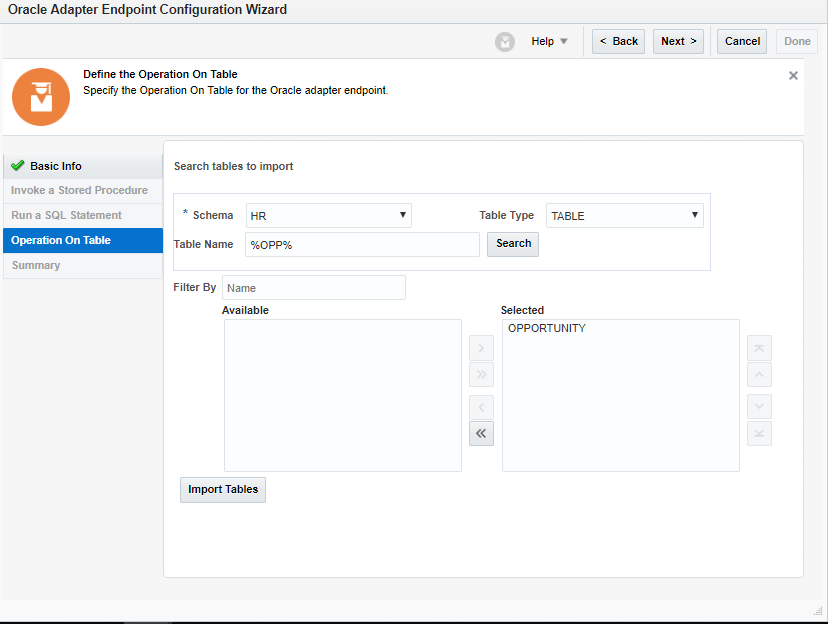Select the Invoke a Stored Procedure step

pyautogui.click(x=83, y=191)
